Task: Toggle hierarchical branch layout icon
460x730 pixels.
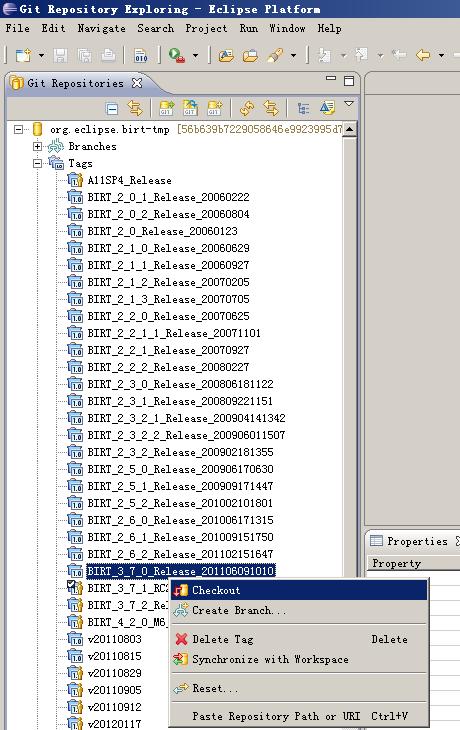Action: [303, 108]
